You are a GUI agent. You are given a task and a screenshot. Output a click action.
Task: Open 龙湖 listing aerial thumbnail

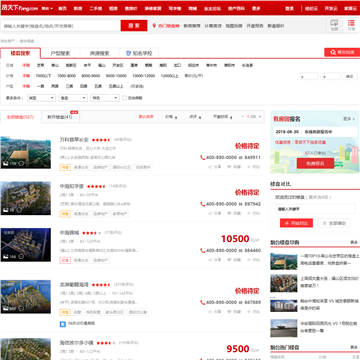point(26,297)
